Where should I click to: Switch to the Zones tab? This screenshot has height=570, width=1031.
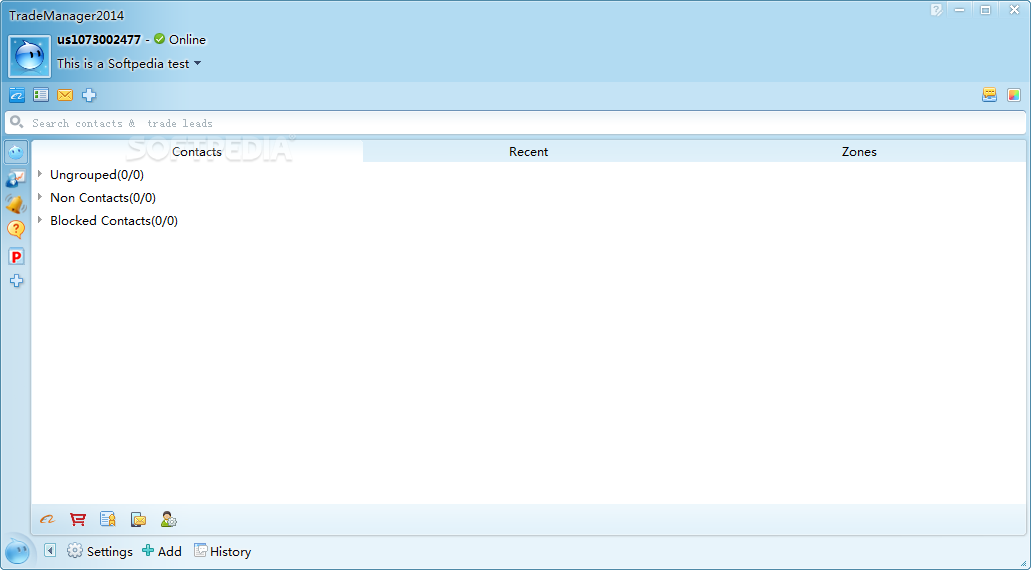point(859,151)
